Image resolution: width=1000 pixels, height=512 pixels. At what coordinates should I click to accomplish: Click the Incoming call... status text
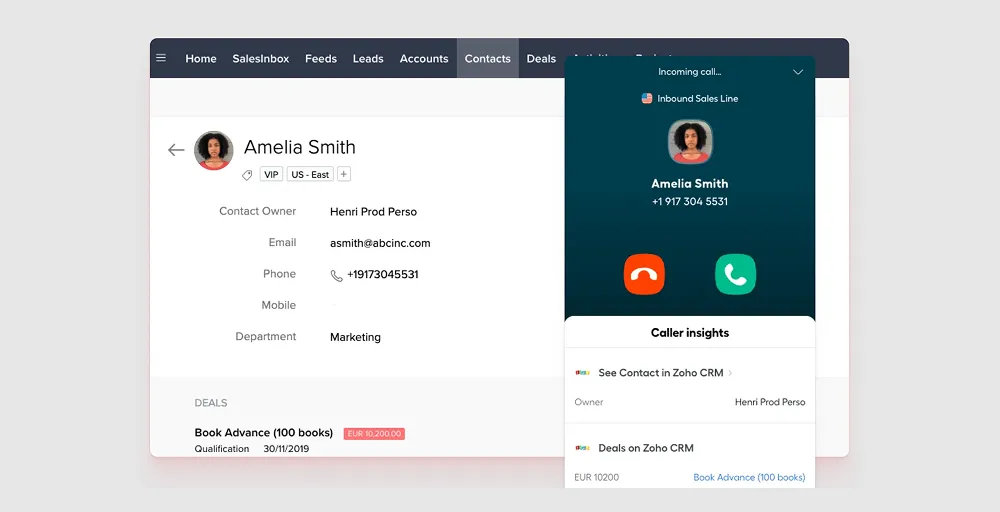pyautogui.click(x=690, y=72)
